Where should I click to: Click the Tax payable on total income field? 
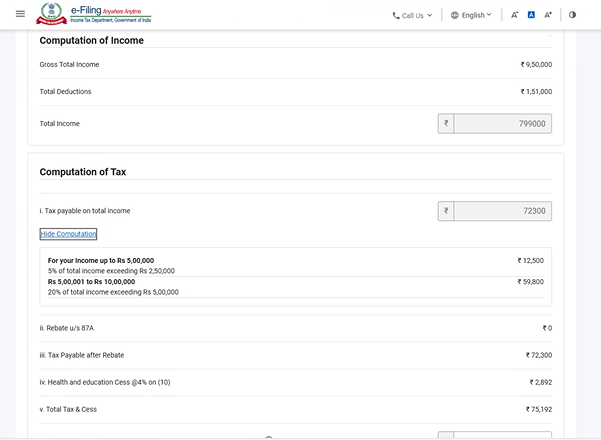[502, 211]
